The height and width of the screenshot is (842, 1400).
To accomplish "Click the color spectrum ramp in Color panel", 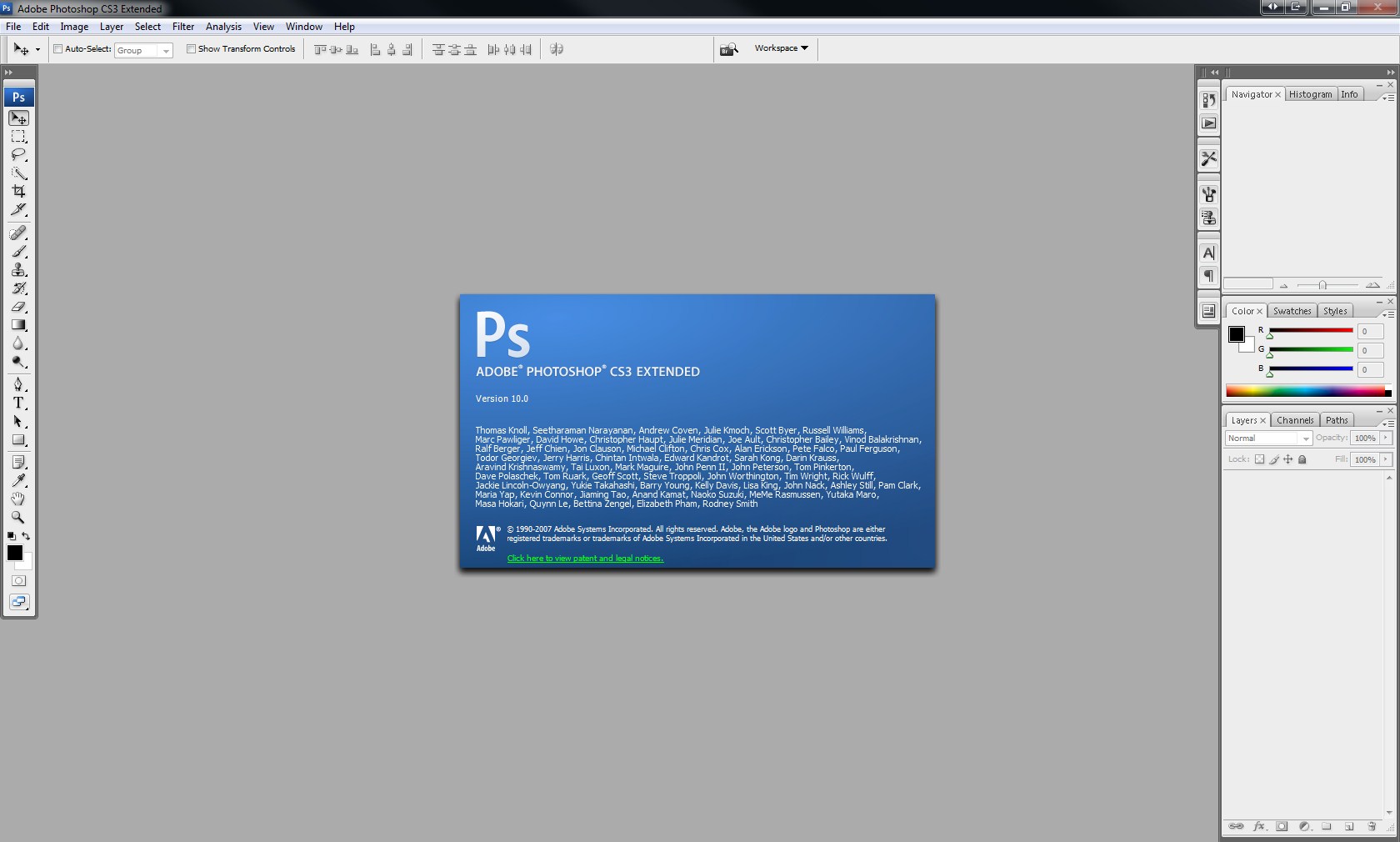I will coord(1306,391).
